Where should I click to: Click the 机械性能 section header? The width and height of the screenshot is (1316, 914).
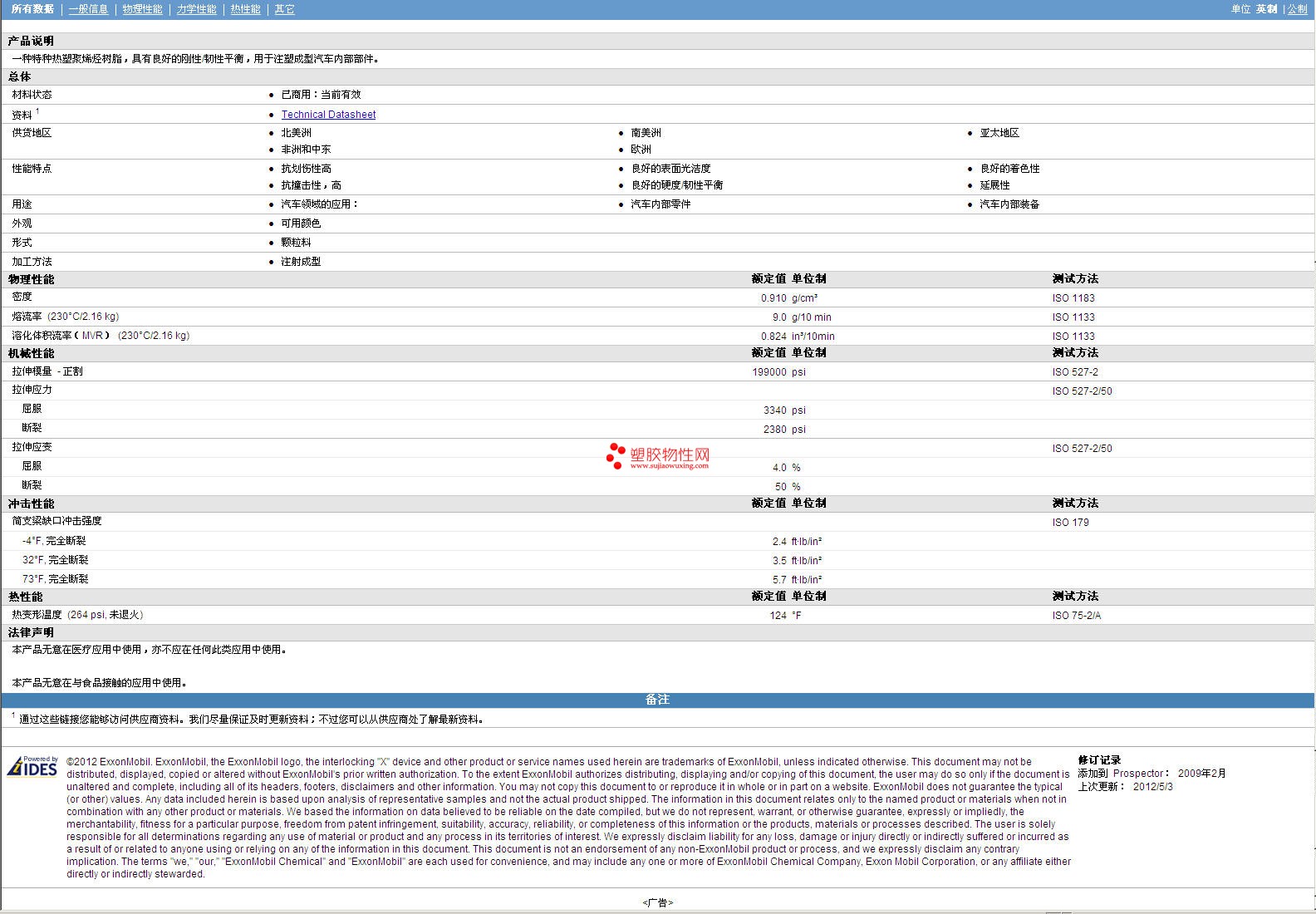tap(31, 353)
